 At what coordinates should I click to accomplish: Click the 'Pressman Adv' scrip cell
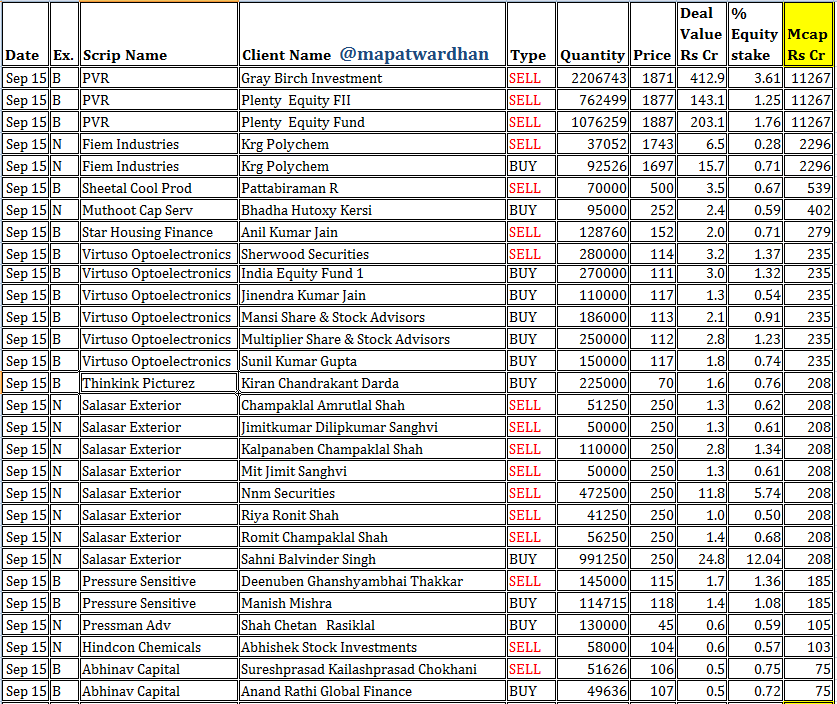159,624
